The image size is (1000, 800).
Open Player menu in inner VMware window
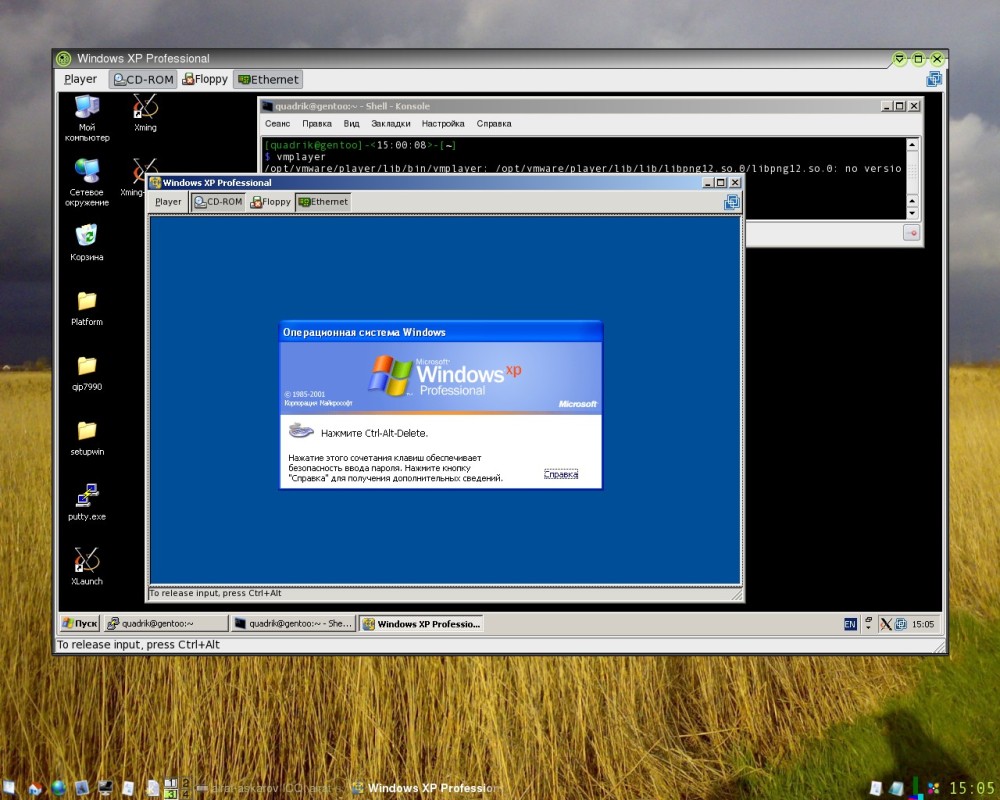tap(168, 202)
